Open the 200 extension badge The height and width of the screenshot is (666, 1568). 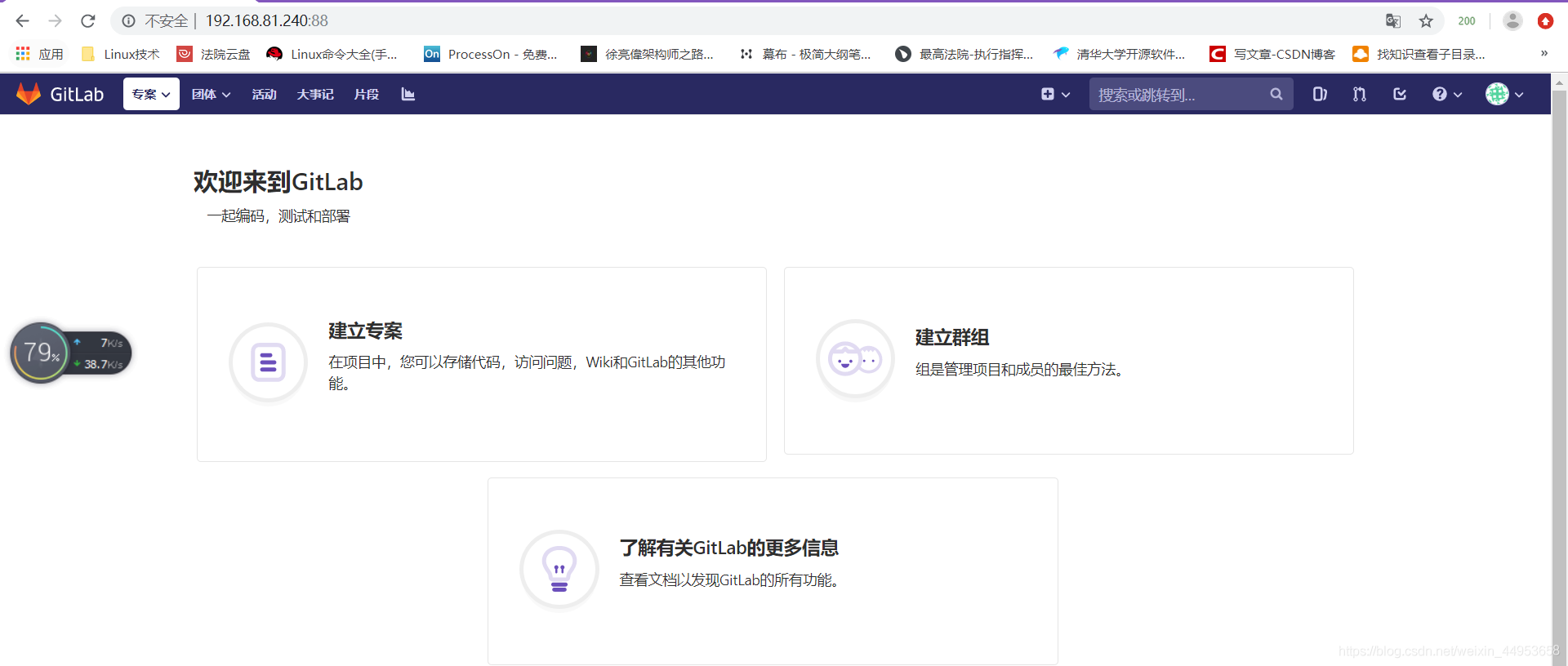[x=1467, y=21]
